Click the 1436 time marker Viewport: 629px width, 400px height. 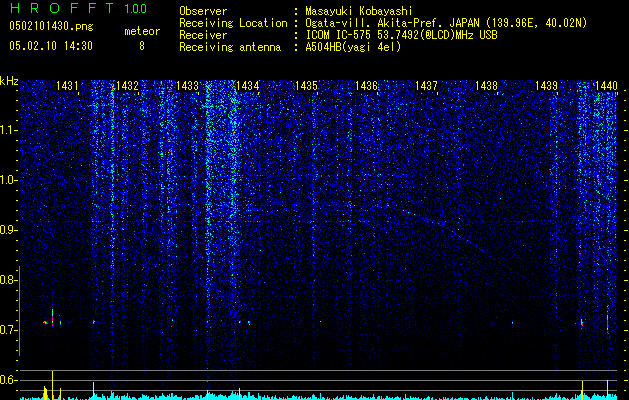(367, 85)
